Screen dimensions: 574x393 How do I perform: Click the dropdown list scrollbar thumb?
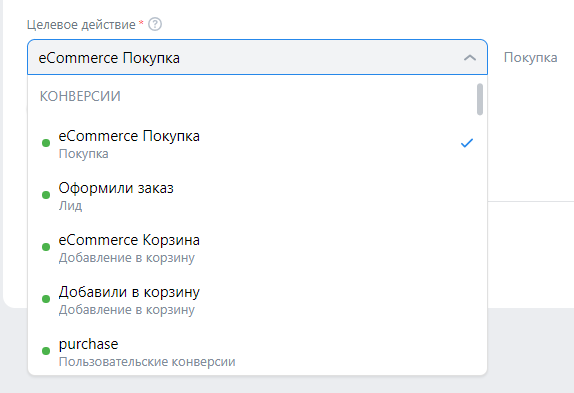tap(480, 99)
